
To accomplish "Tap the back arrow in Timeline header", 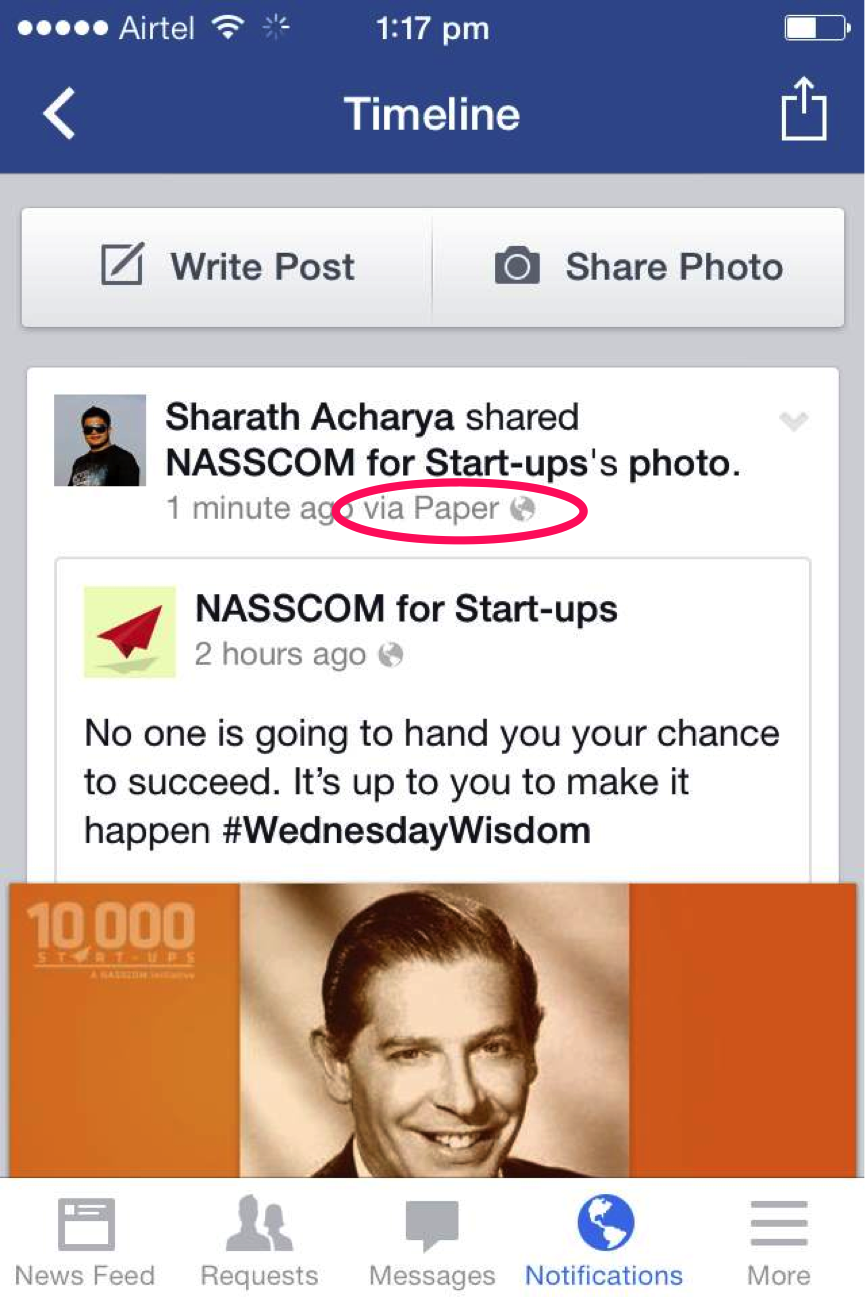I will tap(60, 112).
